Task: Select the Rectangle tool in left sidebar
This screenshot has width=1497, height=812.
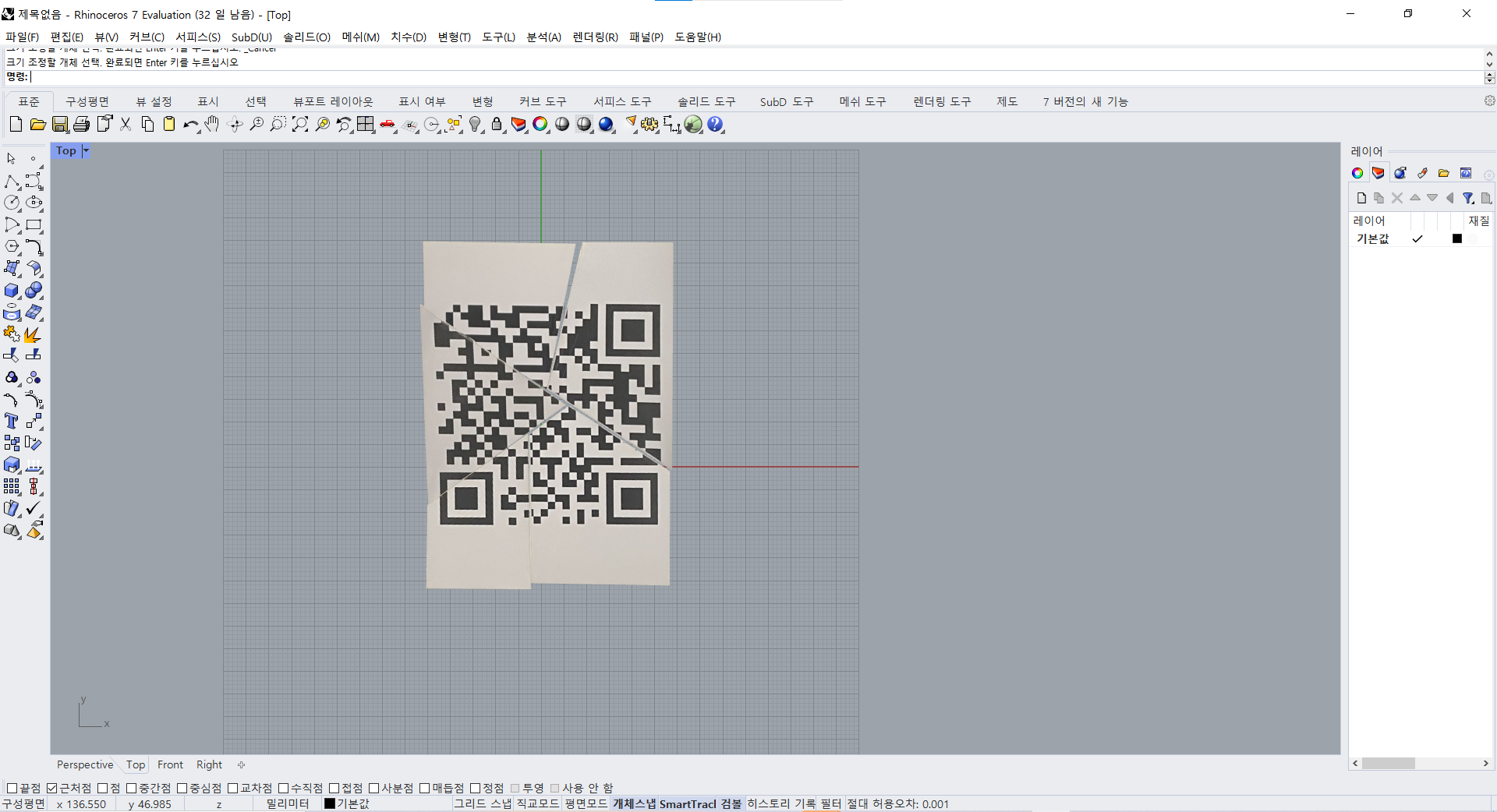Action: coord(34,224)
